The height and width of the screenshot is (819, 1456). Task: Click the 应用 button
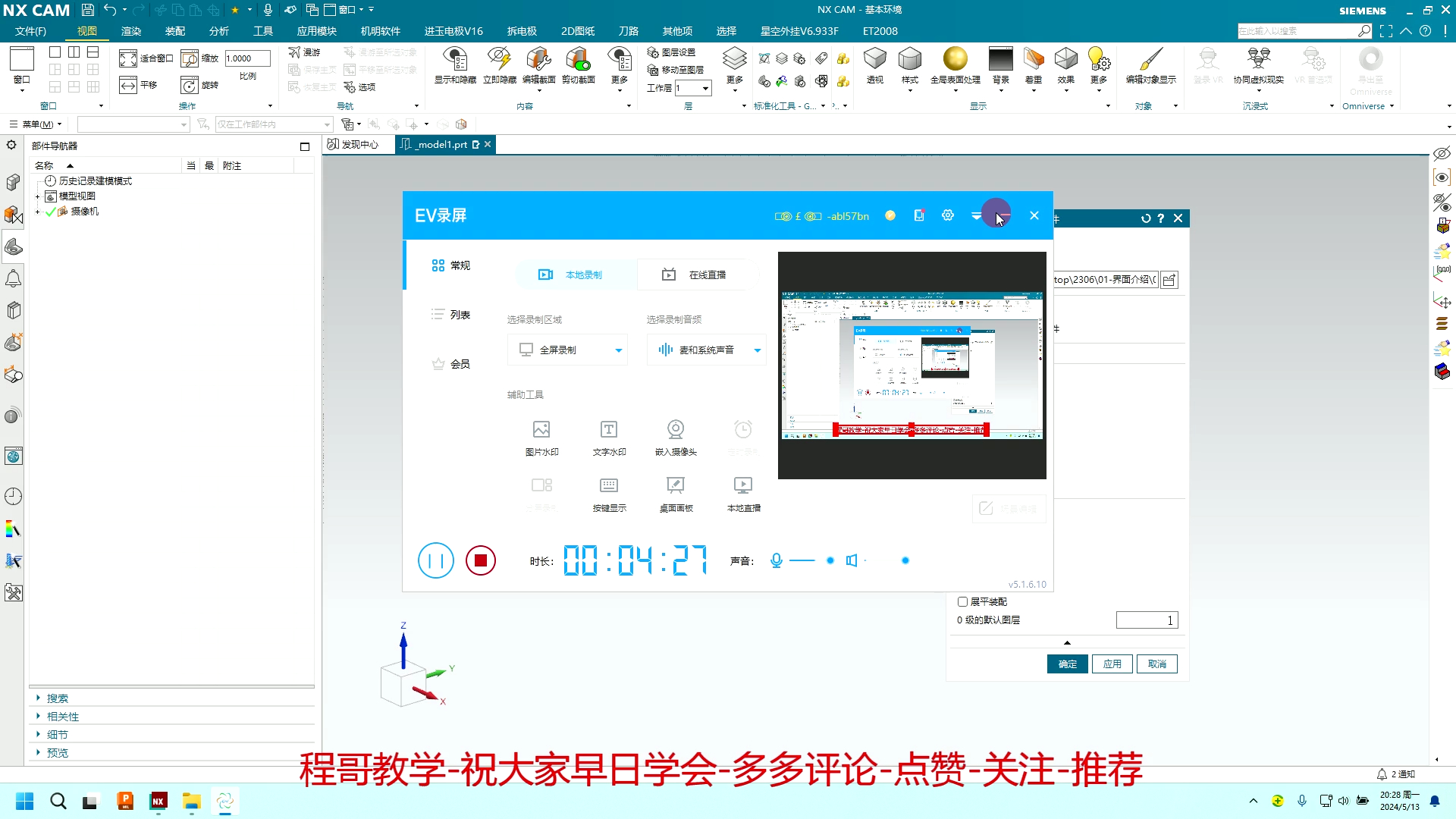click(x=1112, y=664)
